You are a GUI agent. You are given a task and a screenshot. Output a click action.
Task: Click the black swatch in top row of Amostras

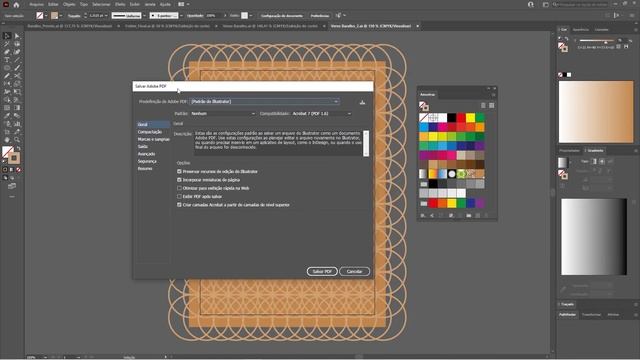click(452, 118)
